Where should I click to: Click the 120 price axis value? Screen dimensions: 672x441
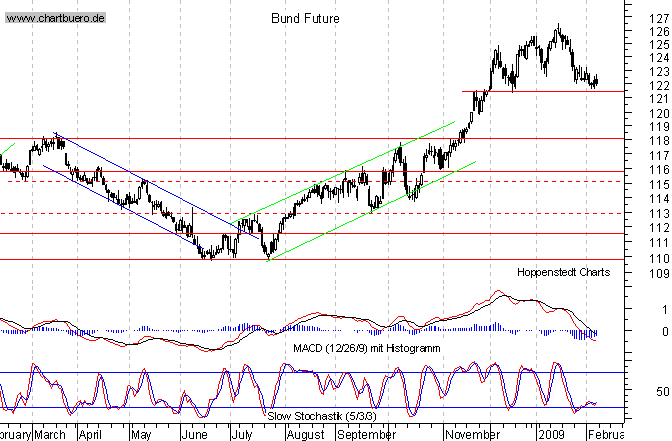coord(659,113)
